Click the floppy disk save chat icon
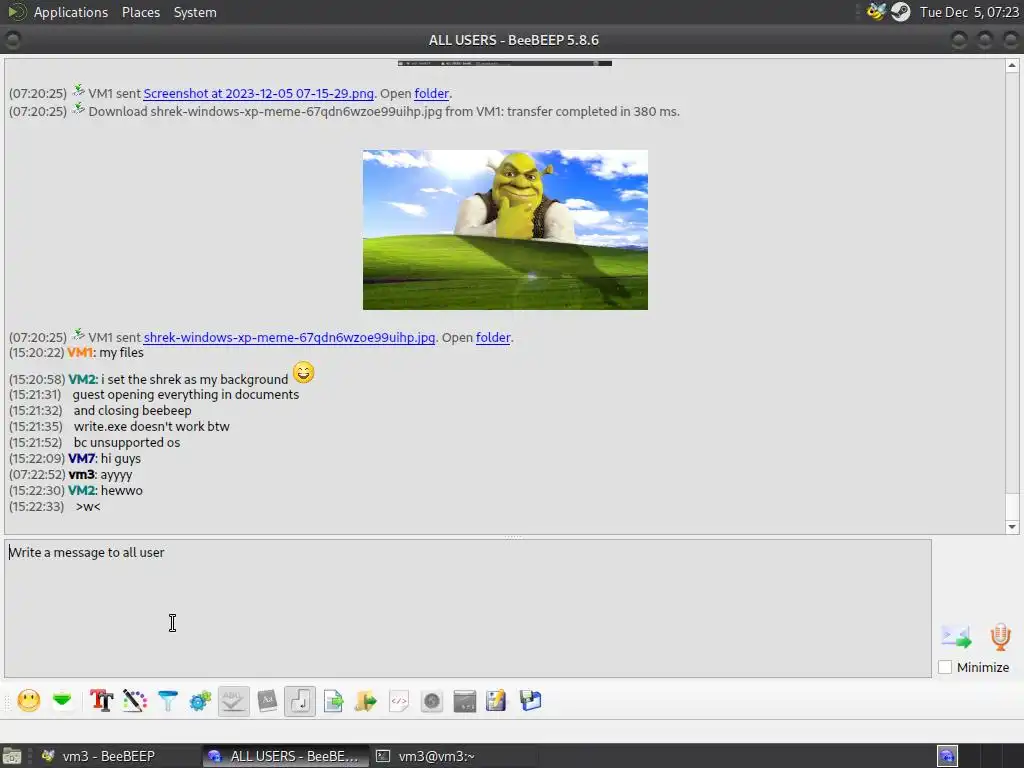The width and height of the screenshot is (1024, 768). pyautogui.click(x=530, y=701)
